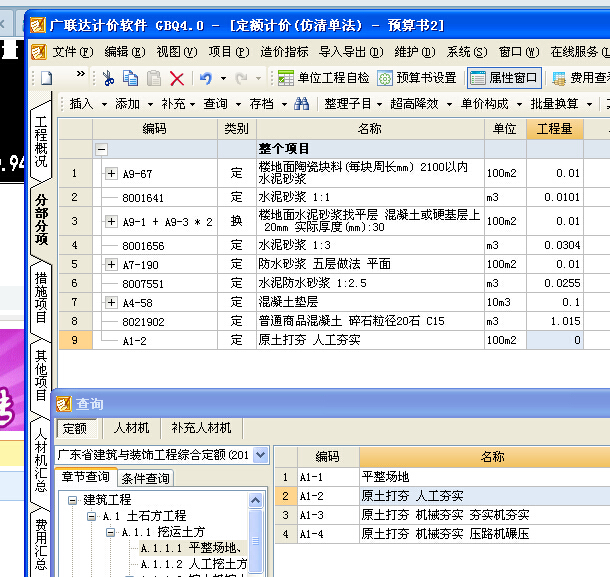610x577 pixels.
Task: Click the grayed redo arrow icon
Action: 241,78
